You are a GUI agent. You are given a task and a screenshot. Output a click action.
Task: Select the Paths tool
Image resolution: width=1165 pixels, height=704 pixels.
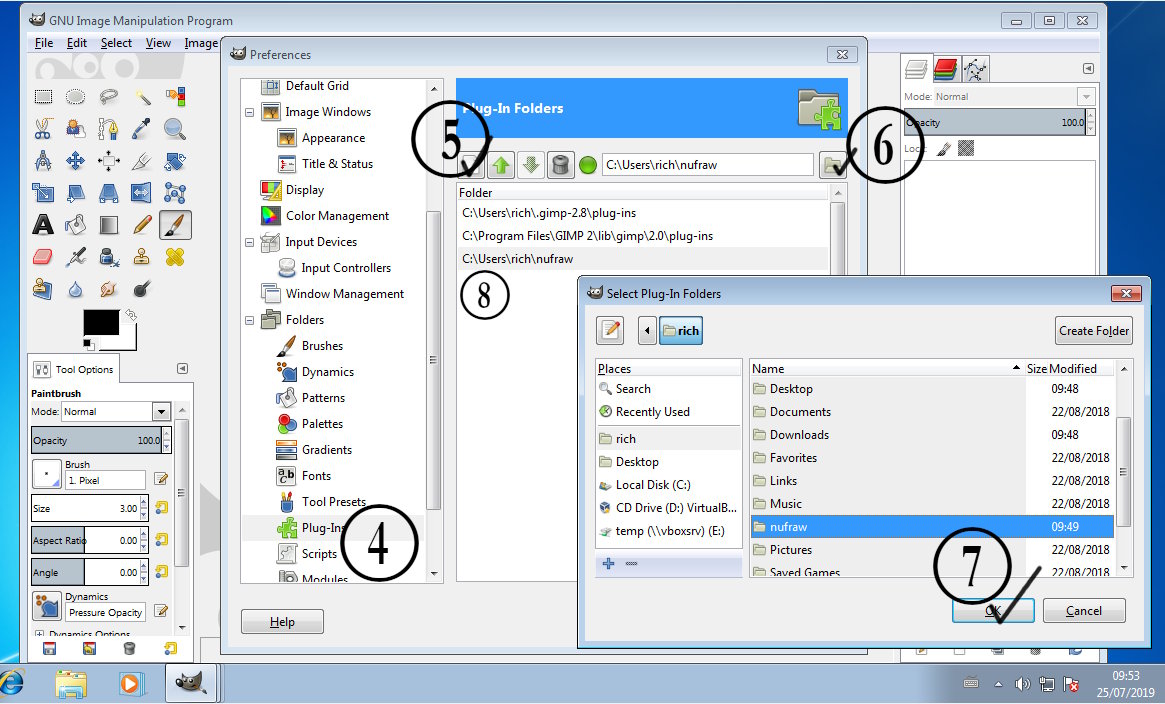(x=108, y=129)
